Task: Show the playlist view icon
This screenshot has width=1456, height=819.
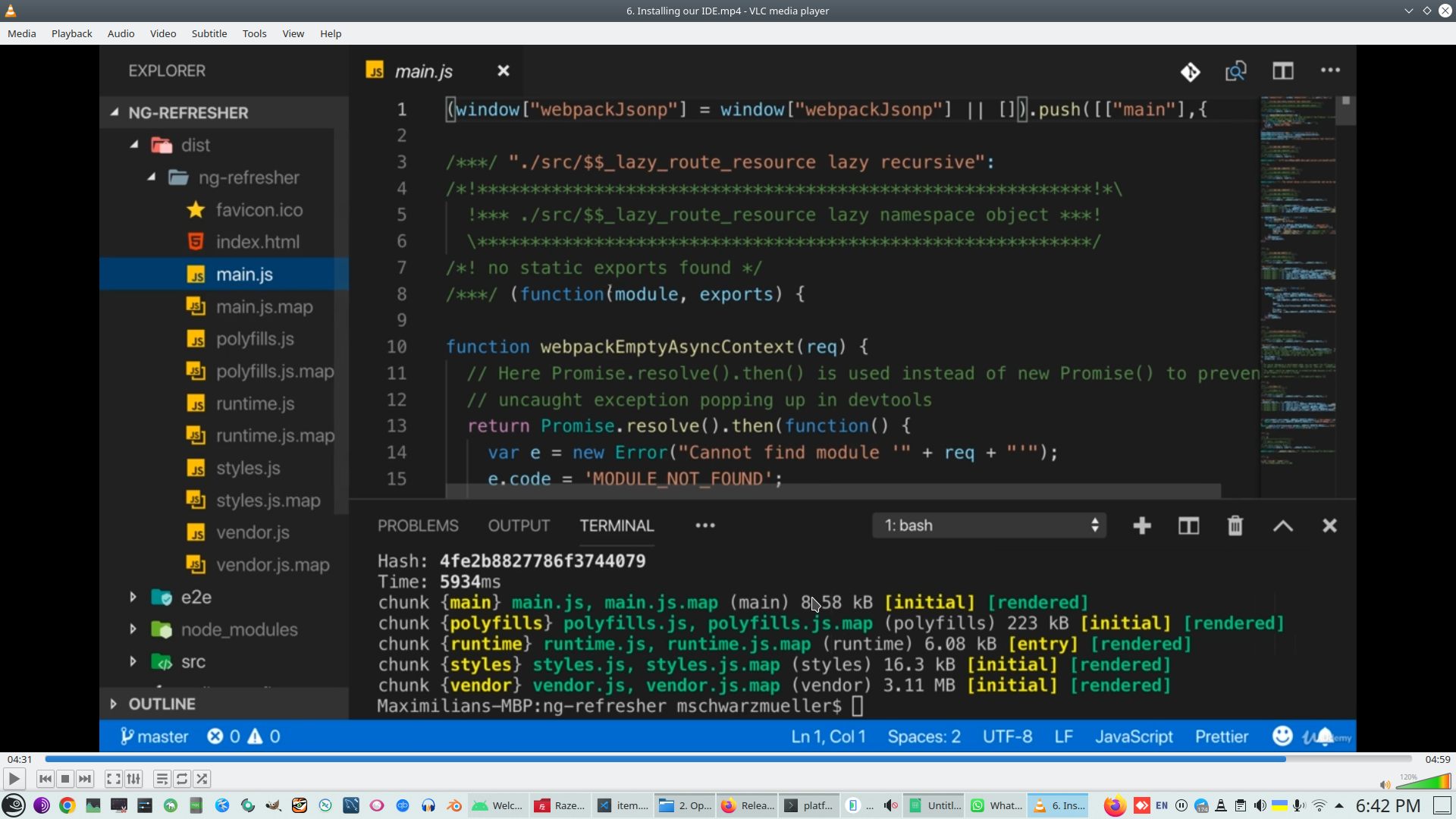Action: pos(162,779)
